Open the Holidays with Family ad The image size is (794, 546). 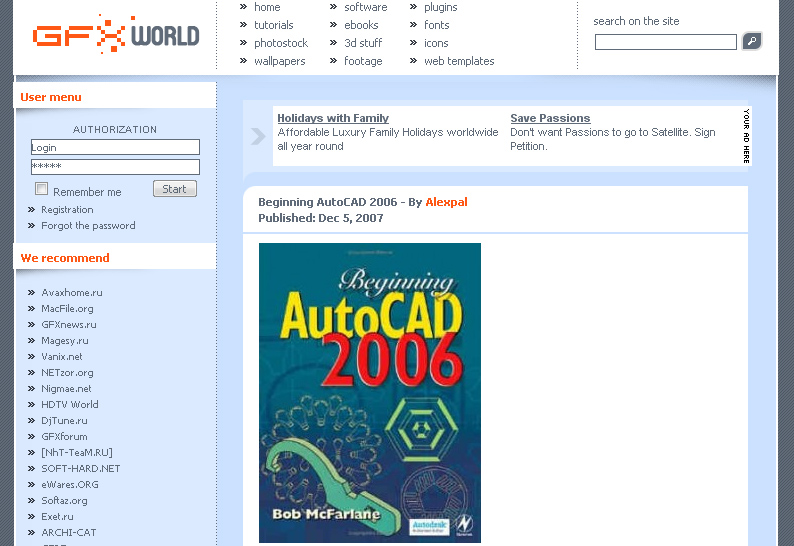point(333,118)
